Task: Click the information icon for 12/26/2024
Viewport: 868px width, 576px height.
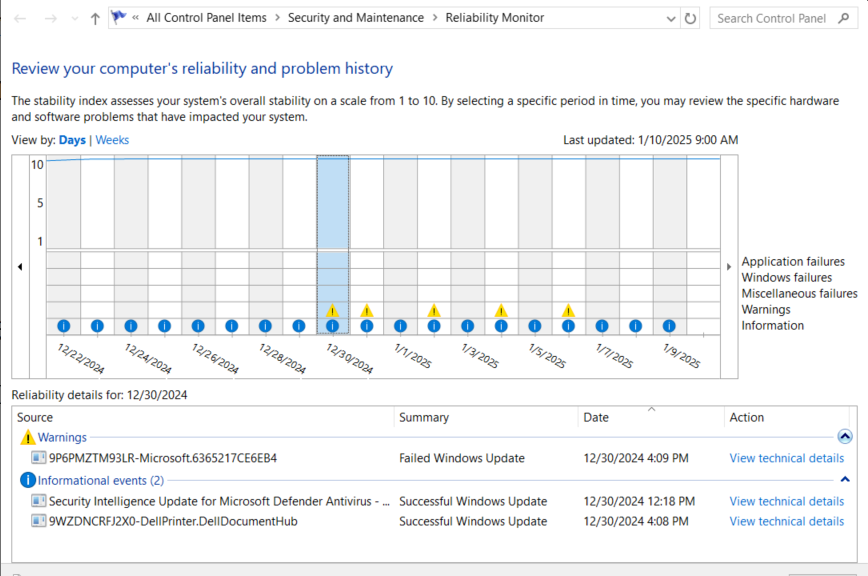Action: click(x=198, y=326)
